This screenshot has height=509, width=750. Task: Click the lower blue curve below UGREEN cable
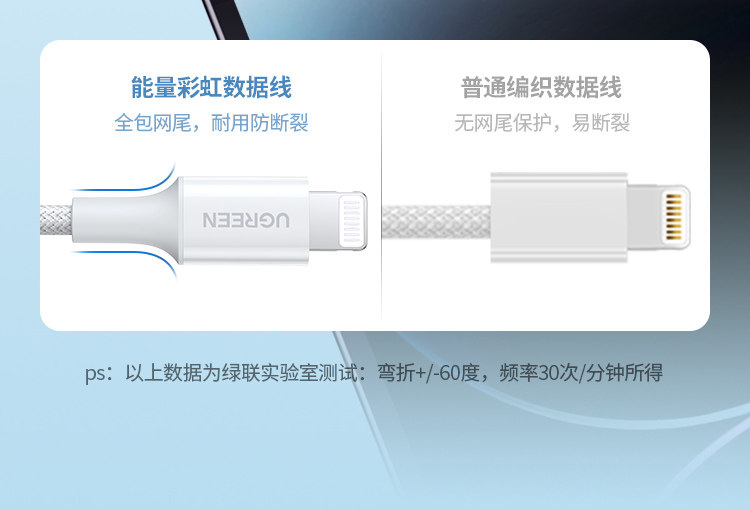click(127, 261)
